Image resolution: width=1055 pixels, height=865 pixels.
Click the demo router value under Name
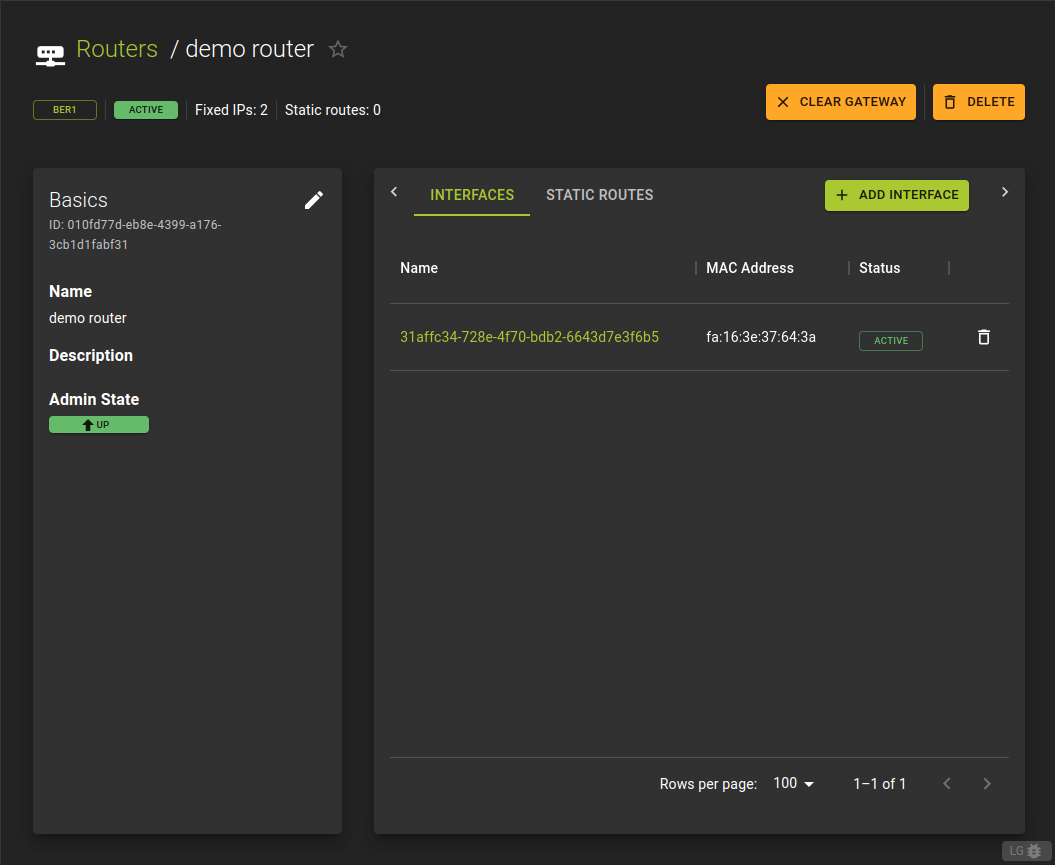coord(87,318)
